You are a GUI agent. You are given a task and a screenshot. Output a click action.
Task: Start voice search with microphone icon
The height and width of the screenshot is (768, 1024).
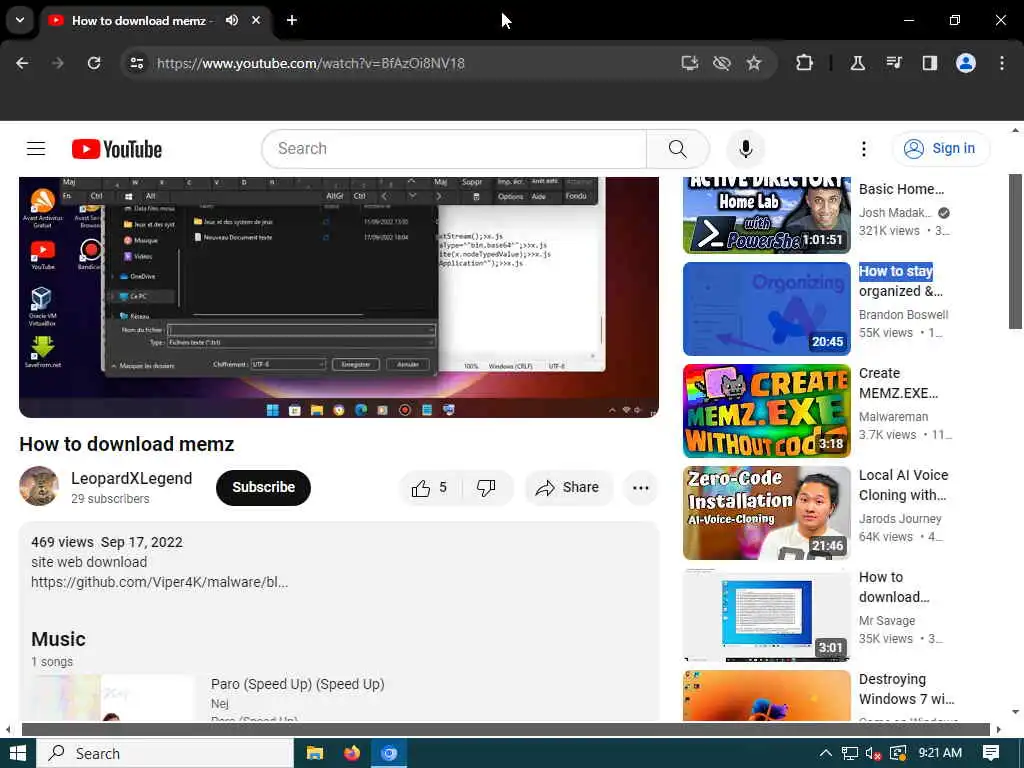[745, 149]
